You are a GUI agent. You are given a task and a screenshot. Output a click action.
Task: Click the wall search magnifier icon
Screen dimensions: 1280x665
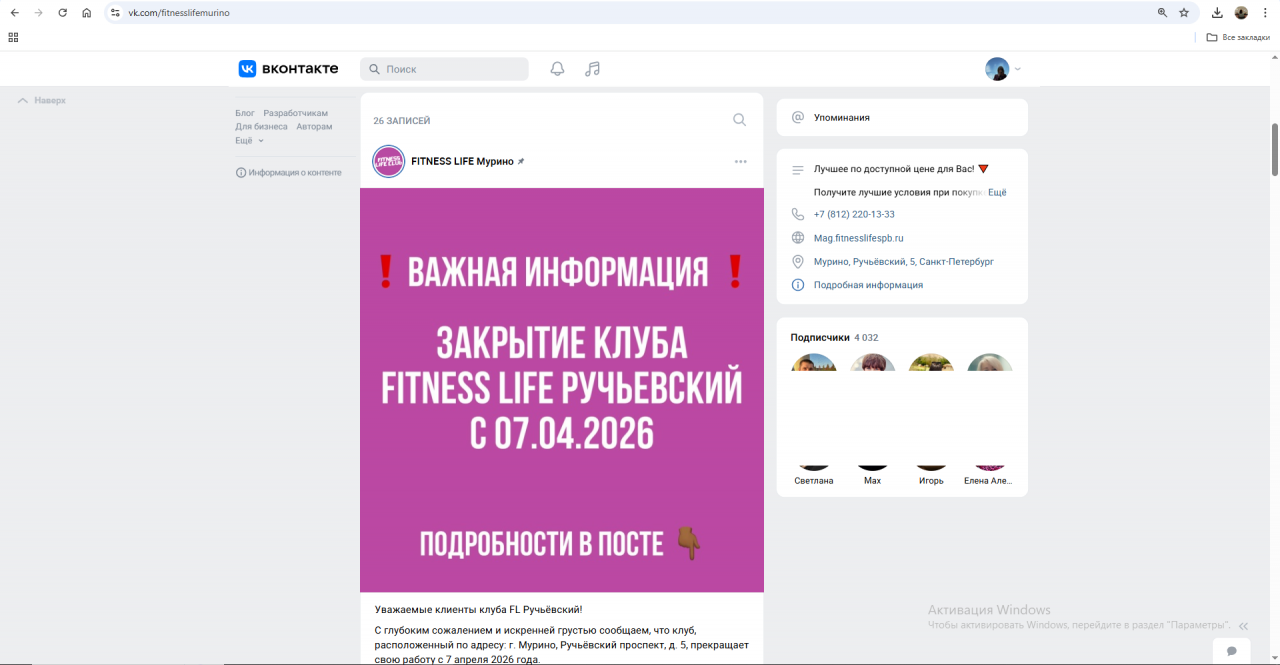(739, 120)
